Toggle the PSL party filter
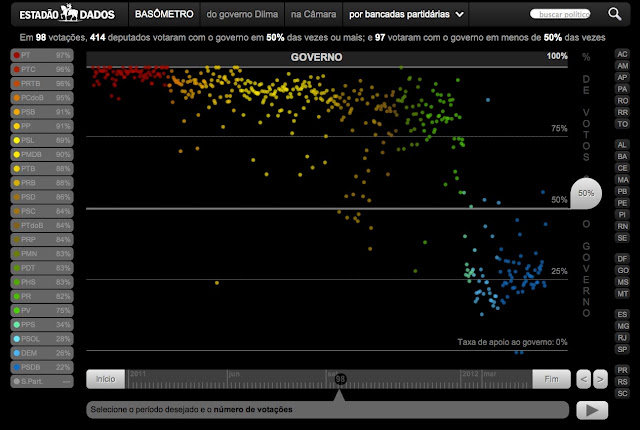This screenshot has width=640, height=430. point(42,140)
